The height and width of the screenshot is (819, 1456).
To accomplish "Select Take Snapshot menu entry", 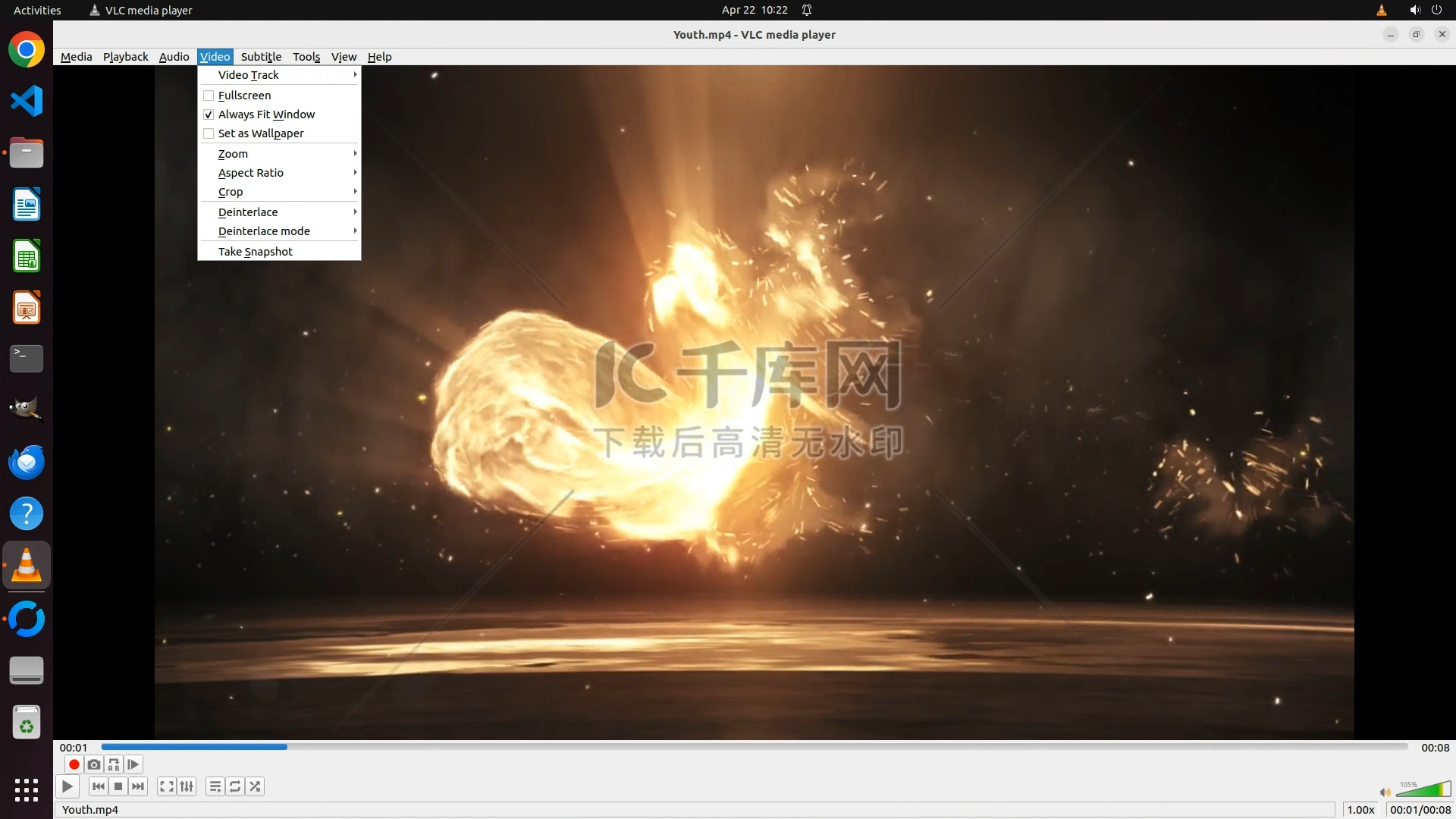I will [x=256, y=252].
